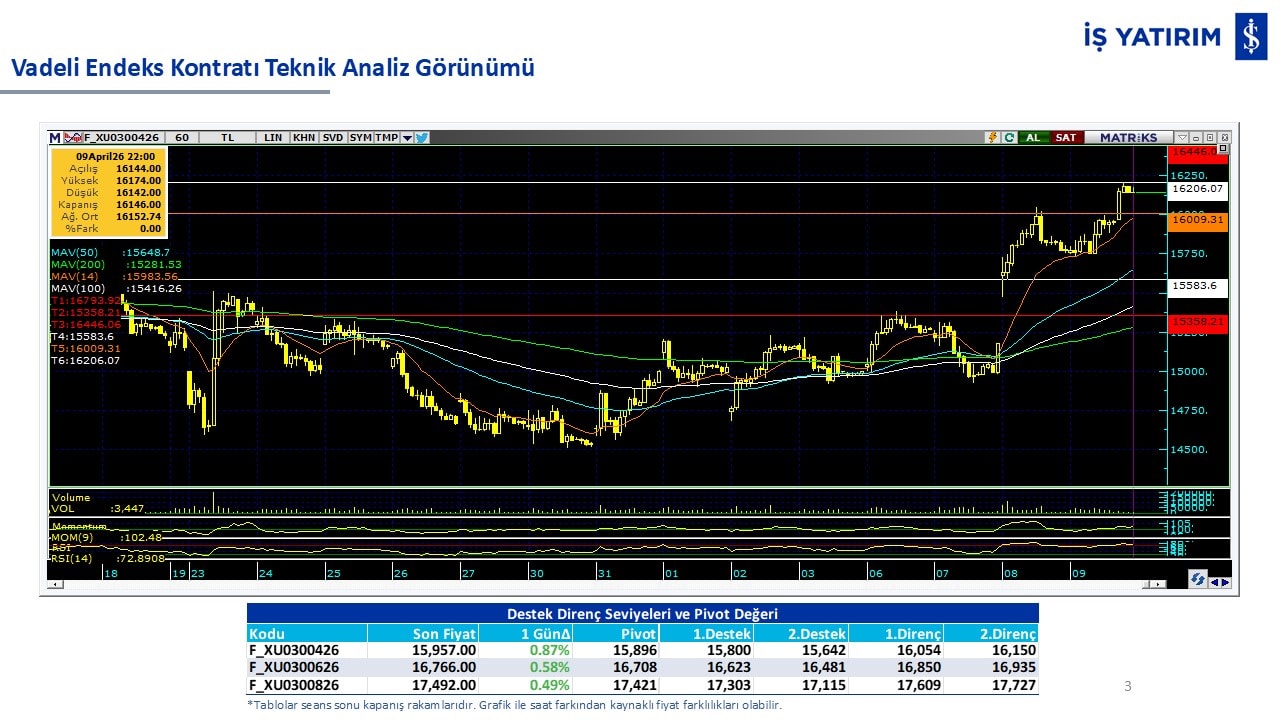Toggle the KHN chart option
Screen dimensions: 1280x720
click(x=304, y=138)
